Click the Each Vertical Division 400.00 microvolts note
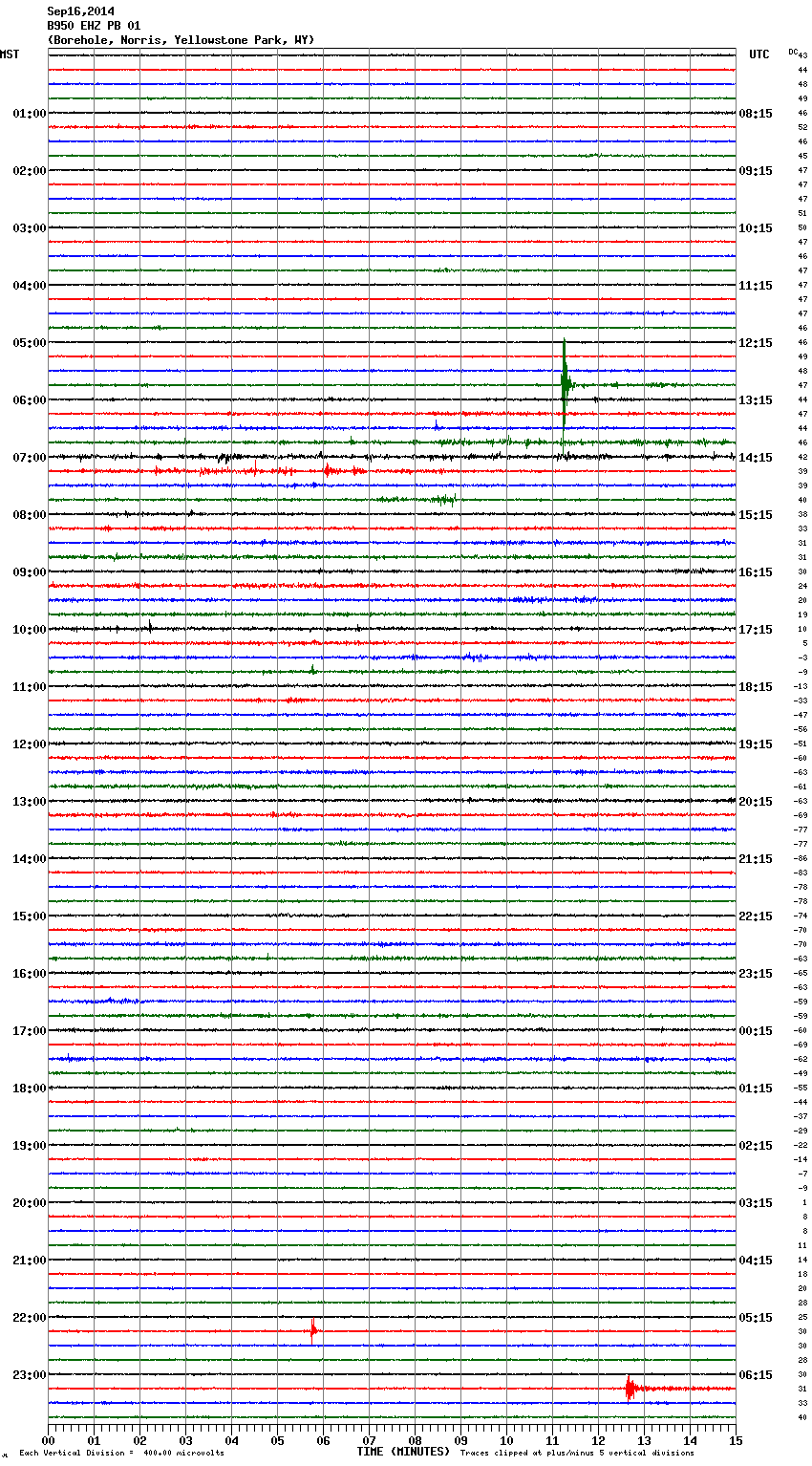 tap(121, 1453)
